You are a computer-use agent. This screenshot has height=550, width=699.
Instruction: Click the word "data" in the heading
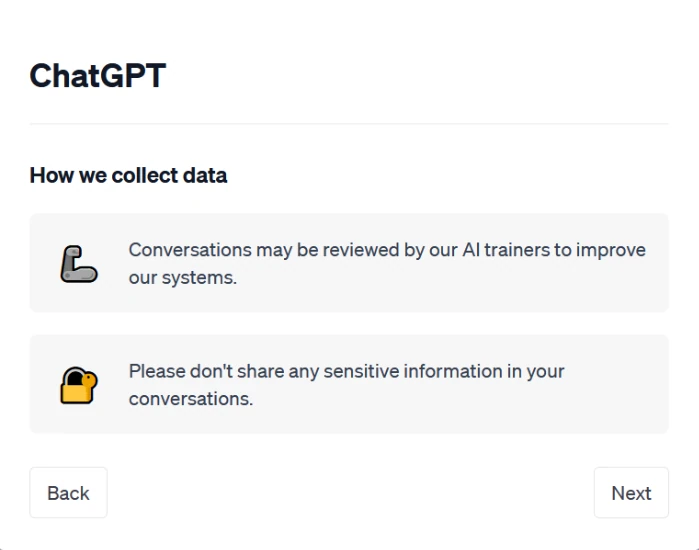tap(205, 175)
